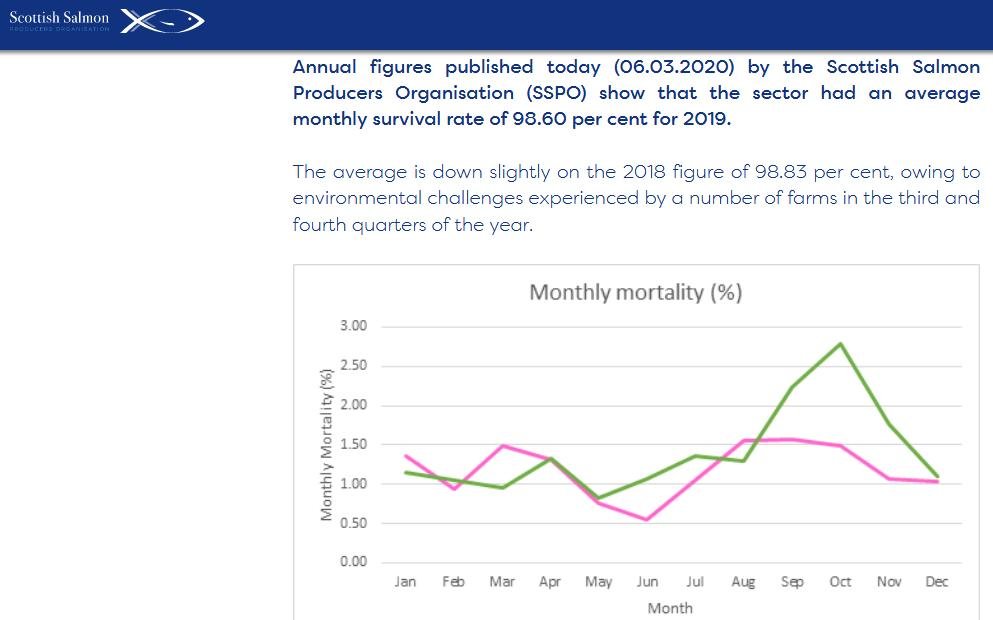Click the green line low point at May
The image size is (993, 620).
[598, 497]
